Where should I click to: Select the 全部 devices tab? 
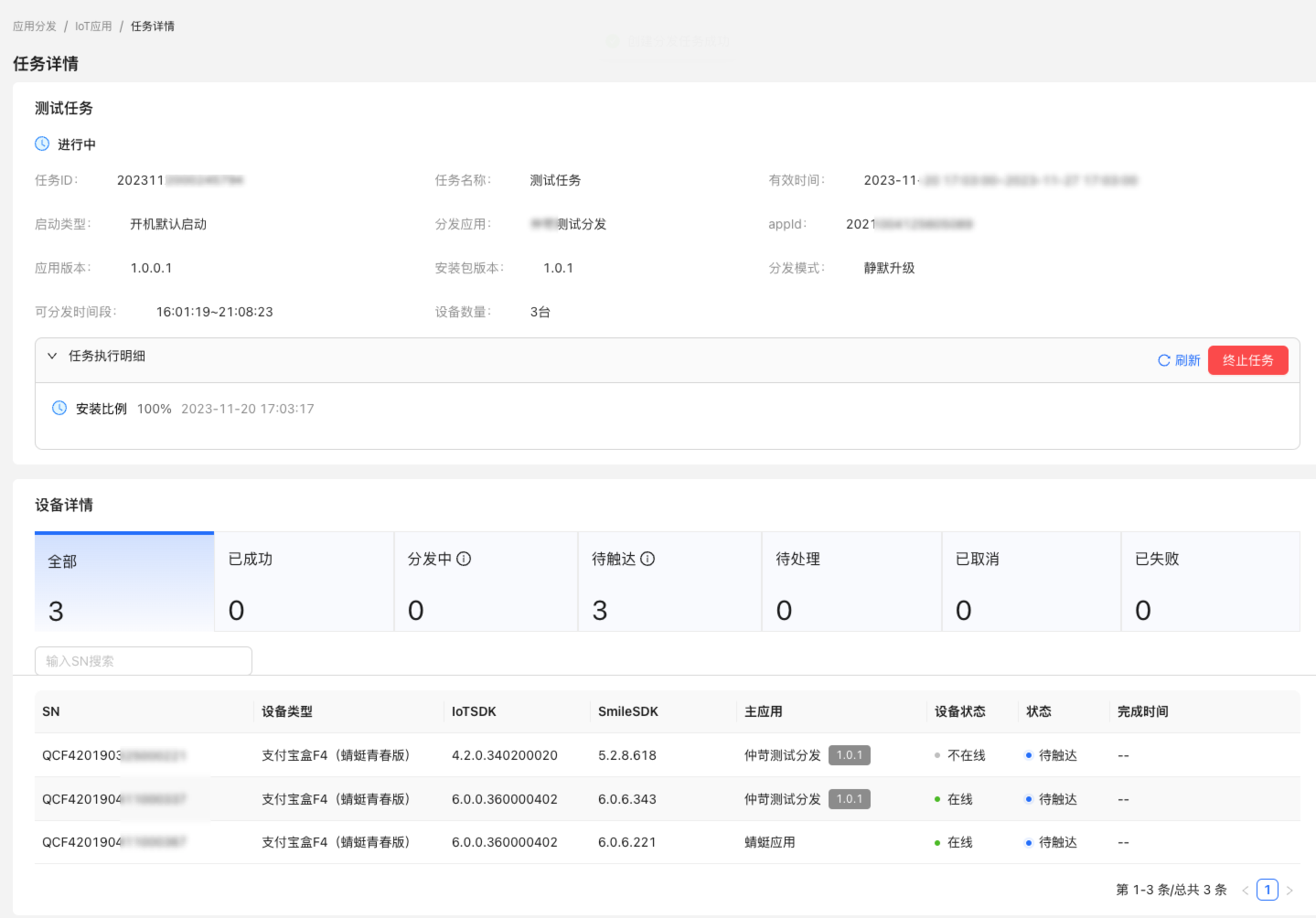124,582
